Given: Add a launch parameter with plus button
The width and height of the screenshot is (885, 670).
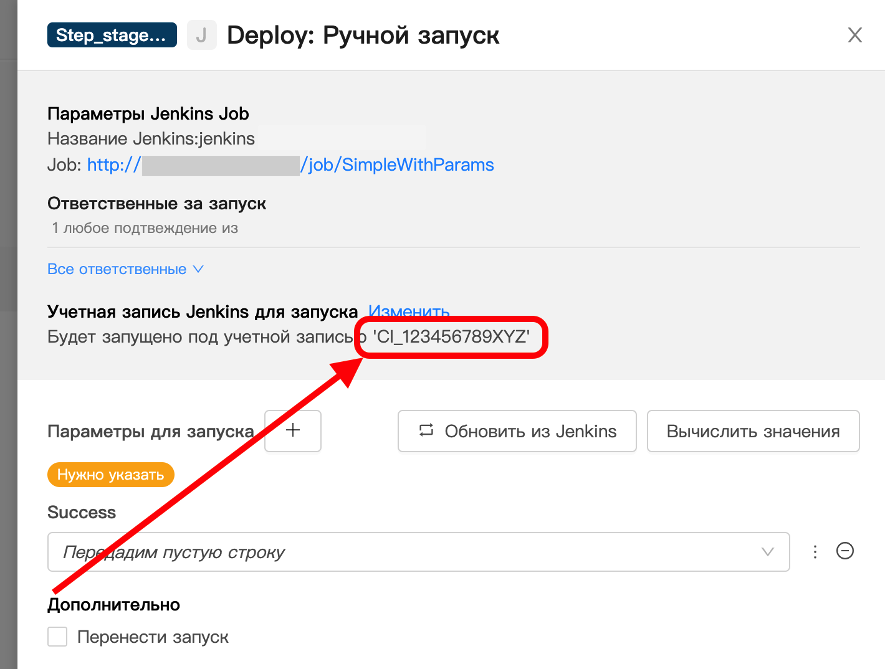Looking at the screenshot, I should pos(292,430).
